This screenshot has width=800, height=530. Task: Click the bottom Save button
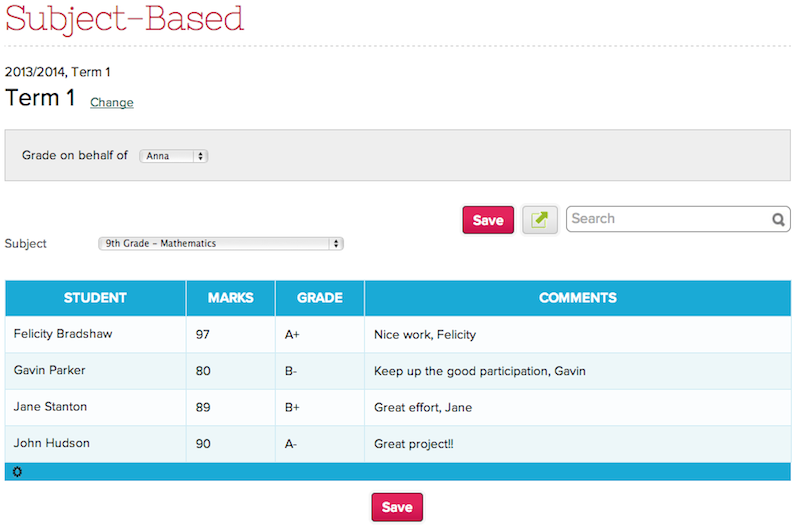397,507
